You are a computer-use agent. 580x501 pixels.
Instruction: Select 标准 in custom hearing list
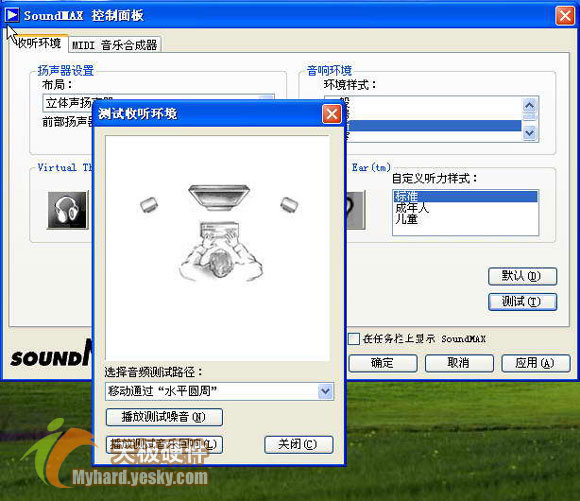click(x=465, y=196)
